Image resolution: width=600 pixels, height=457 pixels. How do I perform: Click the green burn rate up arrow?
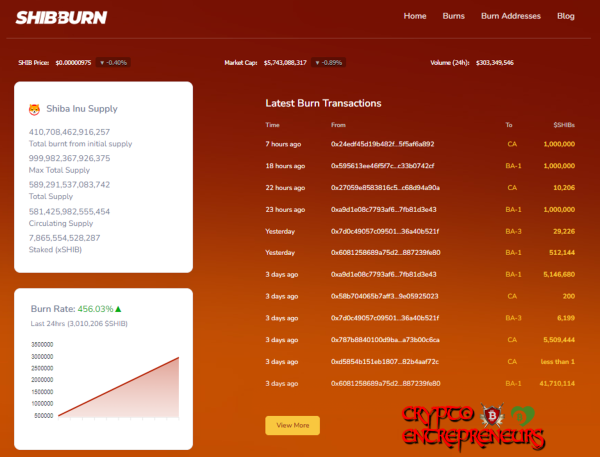[x=118, y=308]
